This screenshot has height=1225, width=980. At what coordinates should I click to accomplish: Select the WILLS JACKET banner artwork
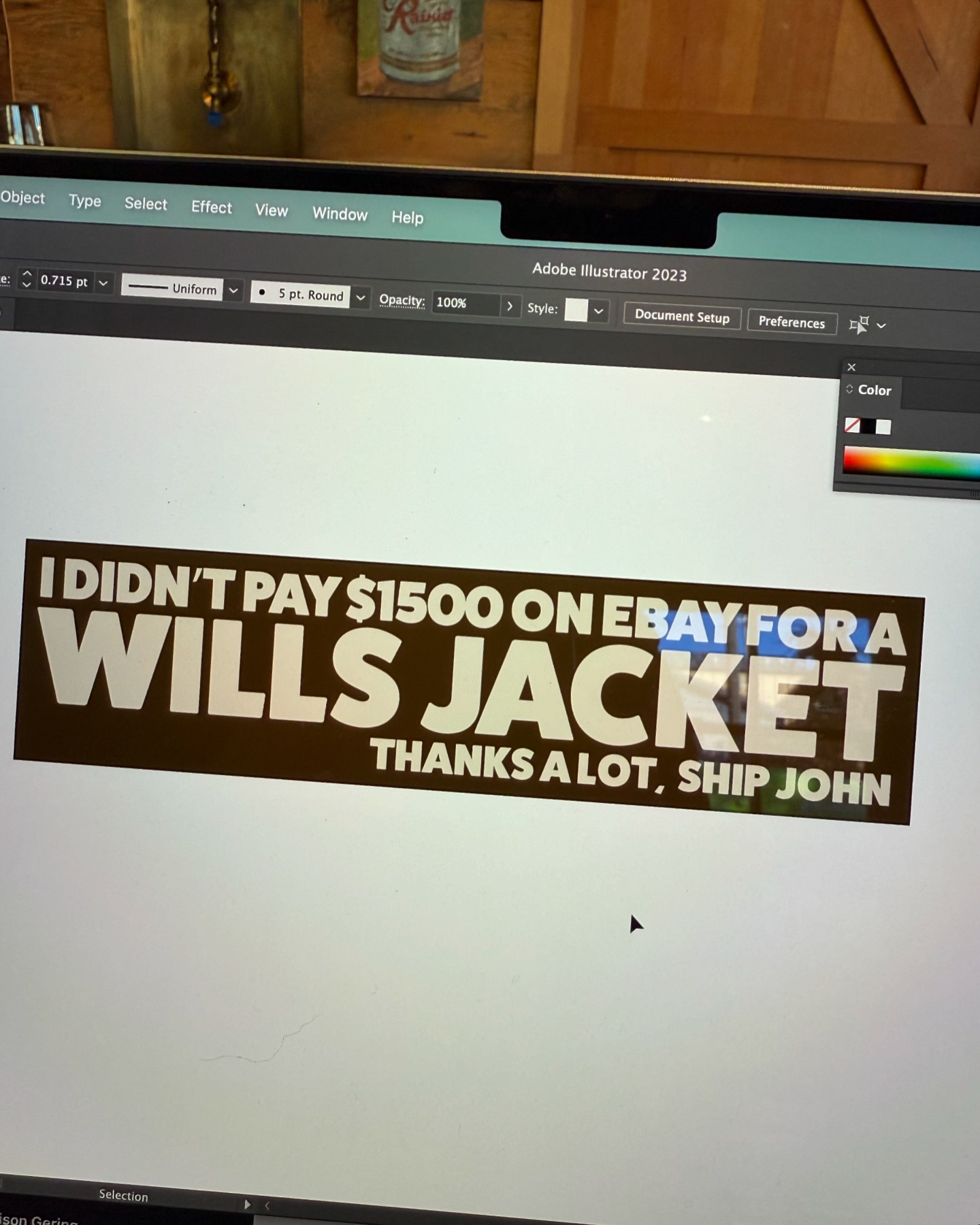(x=469, y=682)
